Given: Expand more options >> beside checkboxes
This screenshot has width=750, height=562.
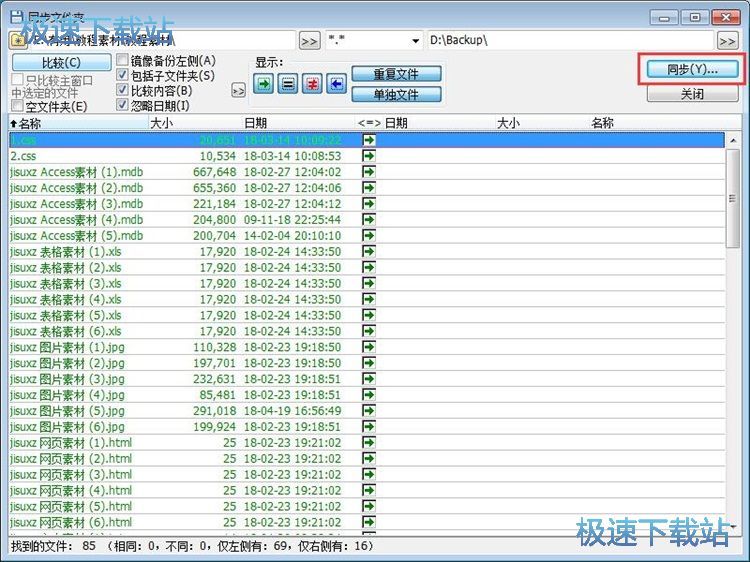Looking at the screenshot, I should coord(238,90).
